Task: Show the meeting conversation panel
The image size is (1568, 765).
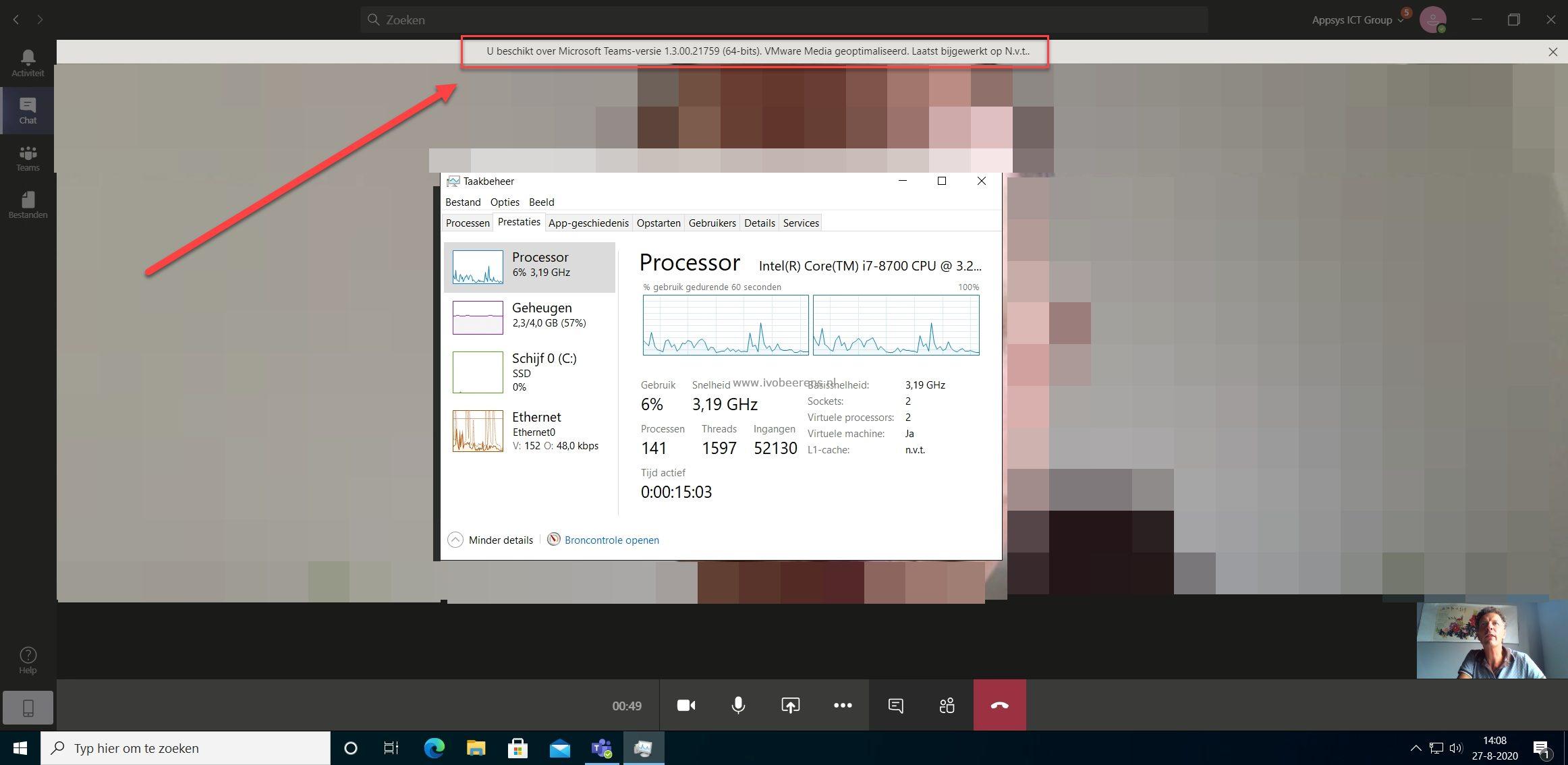Action: [895, 705]
